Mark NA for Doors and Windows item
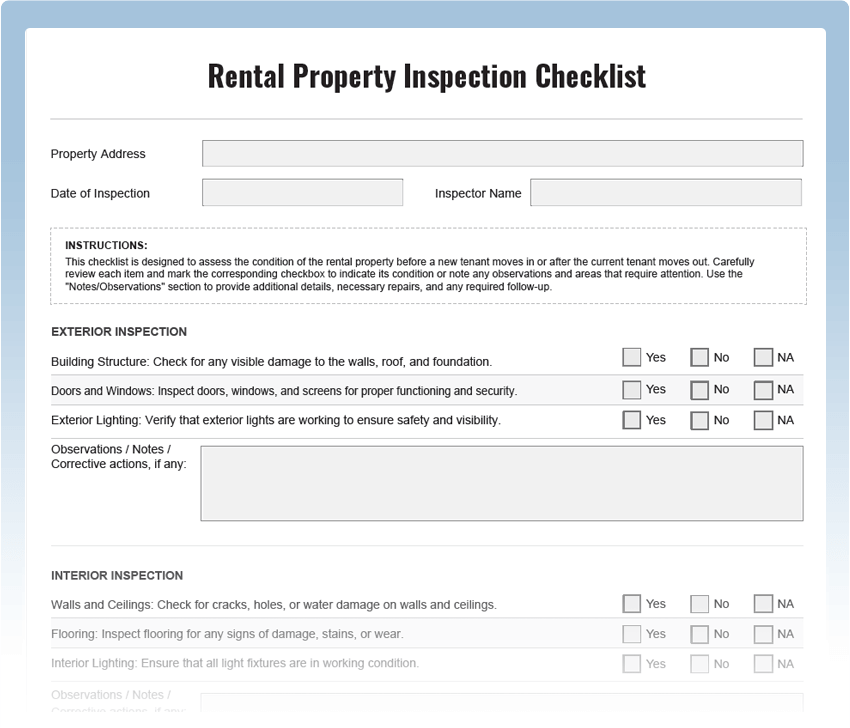 point(763,389)
